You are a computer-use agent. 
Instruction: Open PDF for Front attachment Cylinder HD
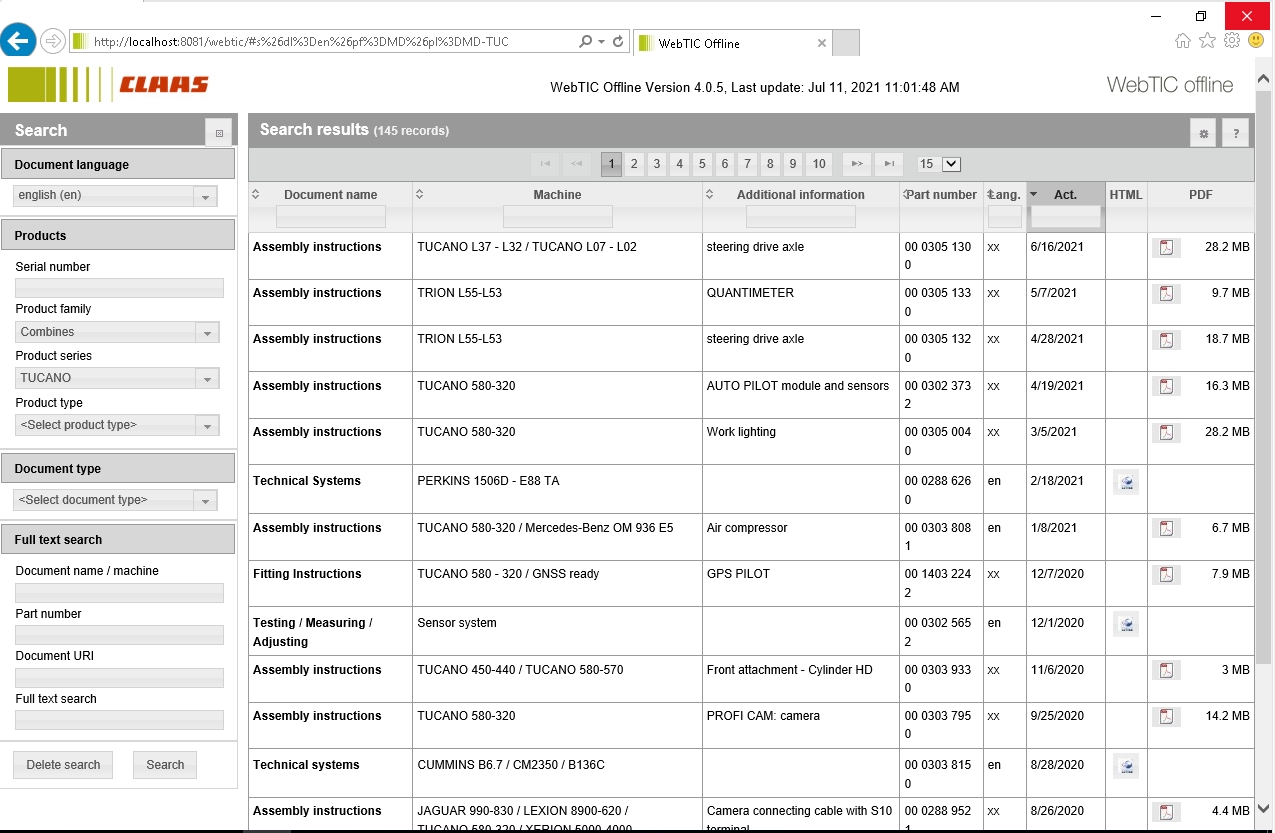tap(1166, 670)
